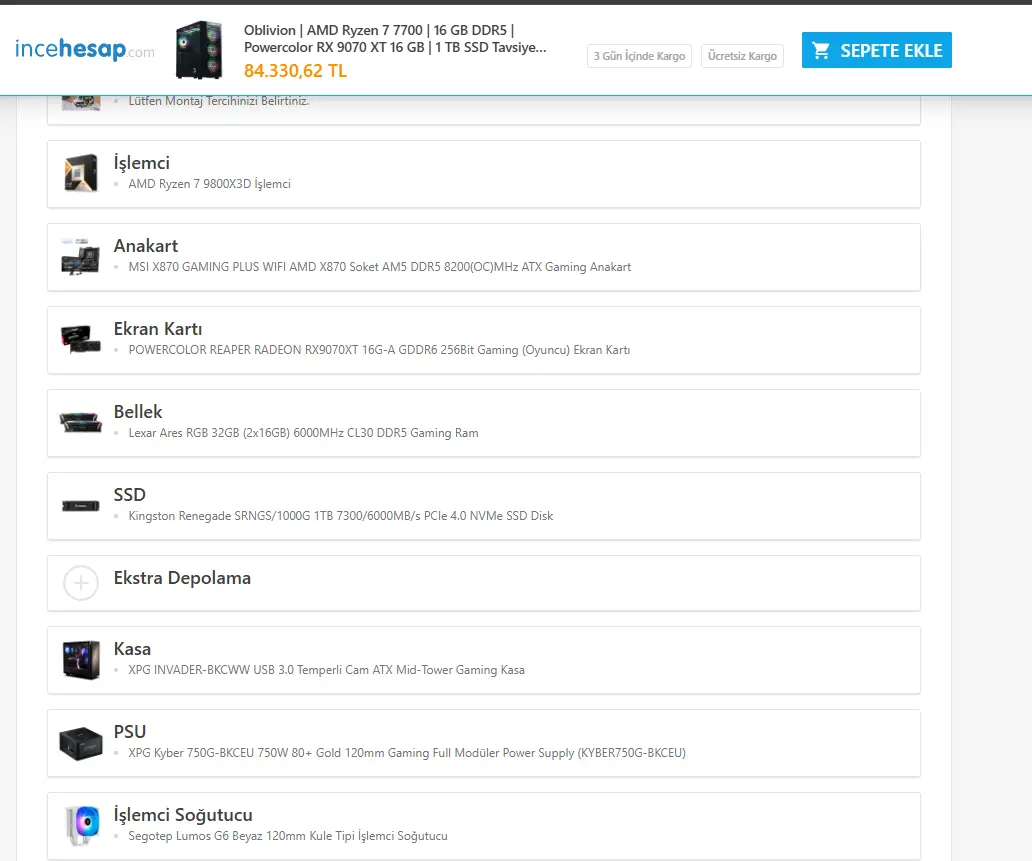Viewport: 1032px width, 861px height.
Task: Click the shopping cart icon on SEPETE EKLE
Action: point(821,50)
